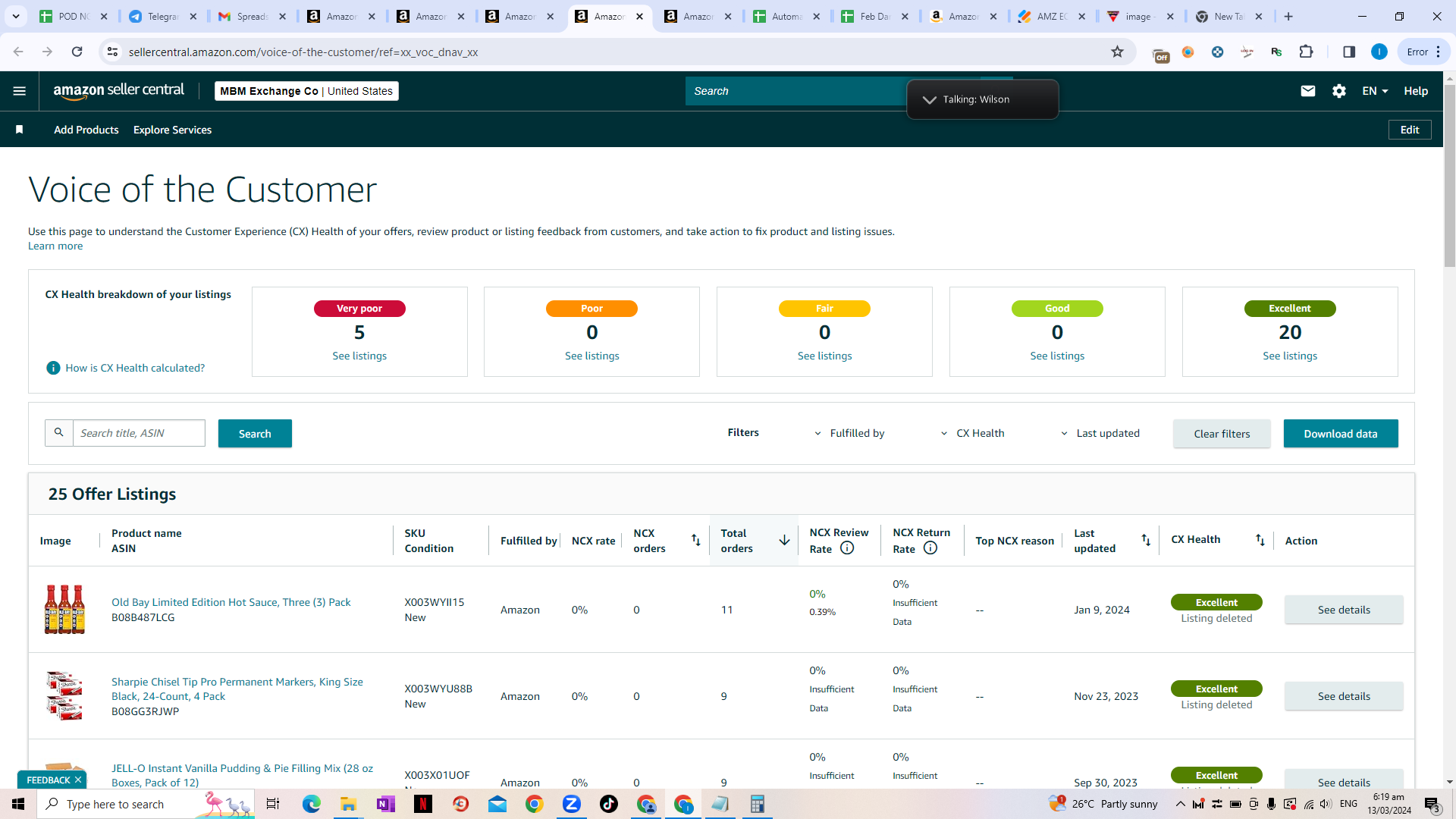The image size is (1456, 819).
Task: Open TikTok from the taskbar
Action: [608, 804]
